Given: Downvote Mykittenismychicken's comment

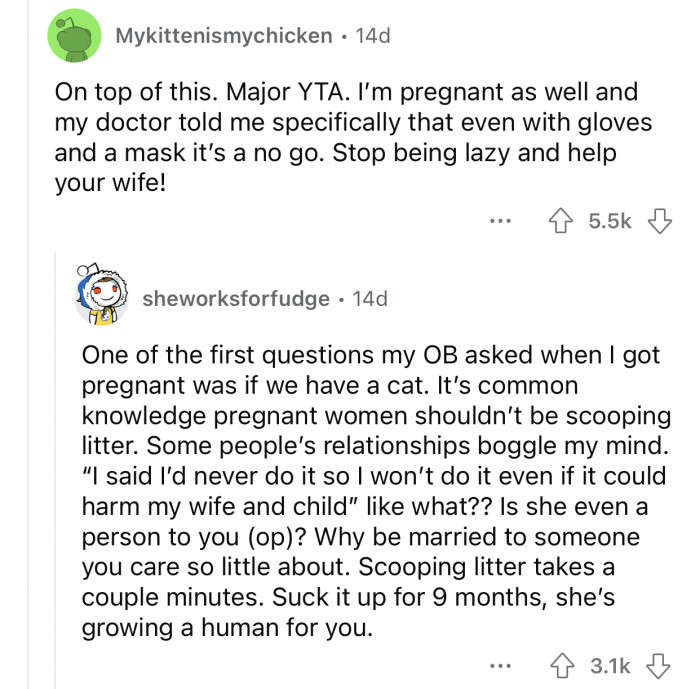Looking at the screenshot, I should tap(659, 221).
